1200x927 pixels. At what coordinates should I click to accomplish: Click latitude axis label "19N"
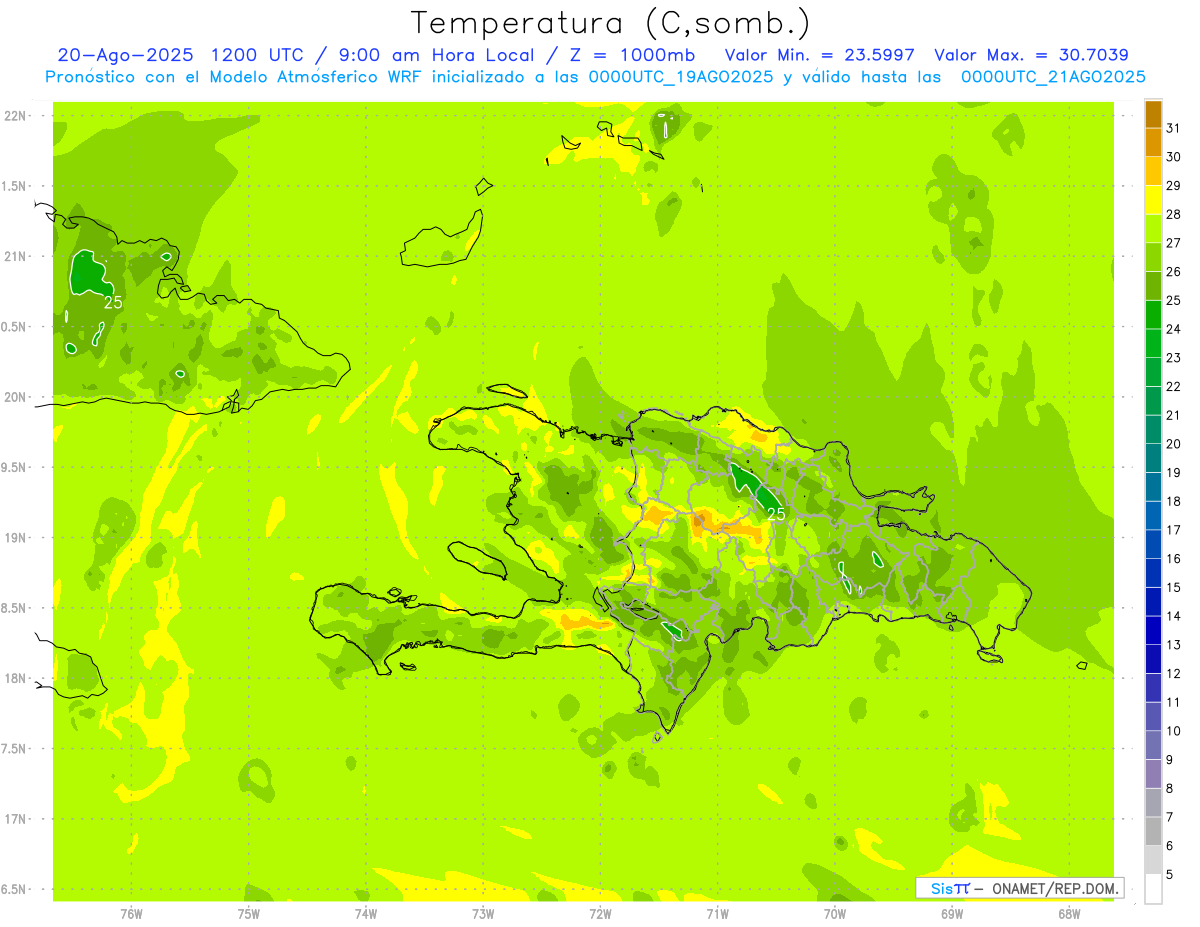[x=15, y=537]
